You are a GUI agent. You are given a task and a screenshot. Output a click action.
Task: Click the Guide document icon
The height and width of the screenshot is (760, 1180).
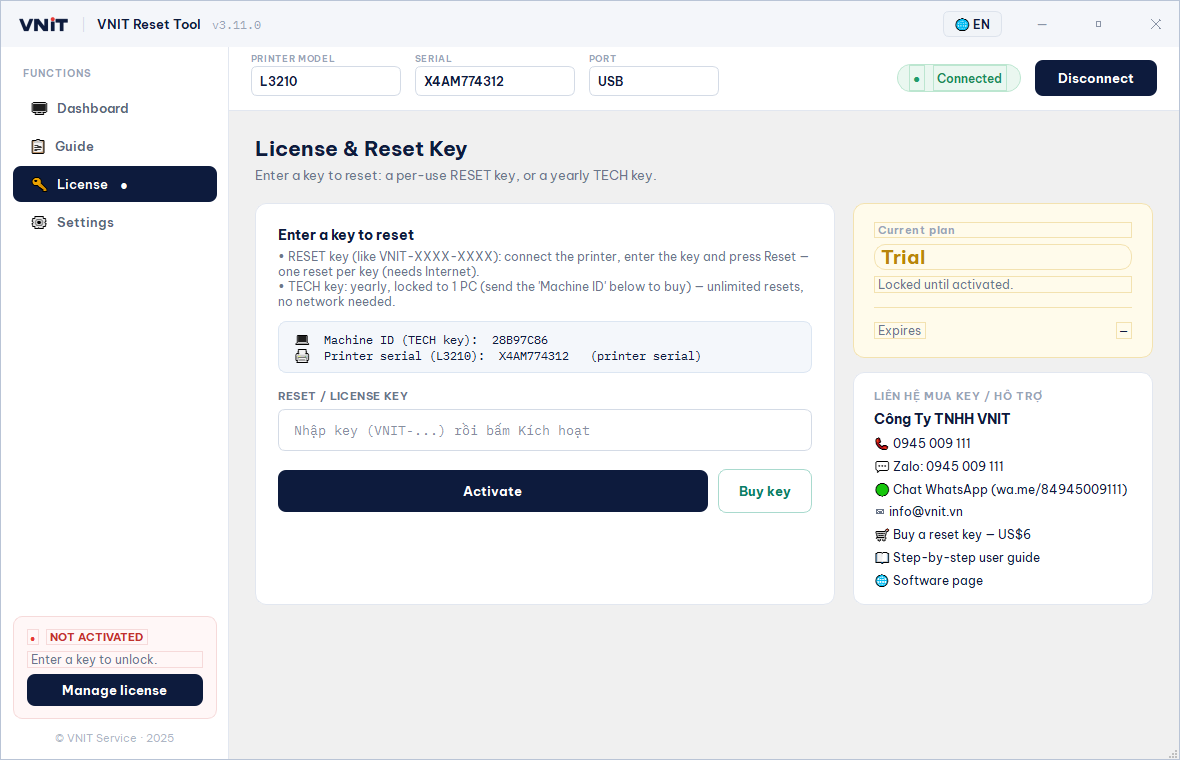(38, 147)
